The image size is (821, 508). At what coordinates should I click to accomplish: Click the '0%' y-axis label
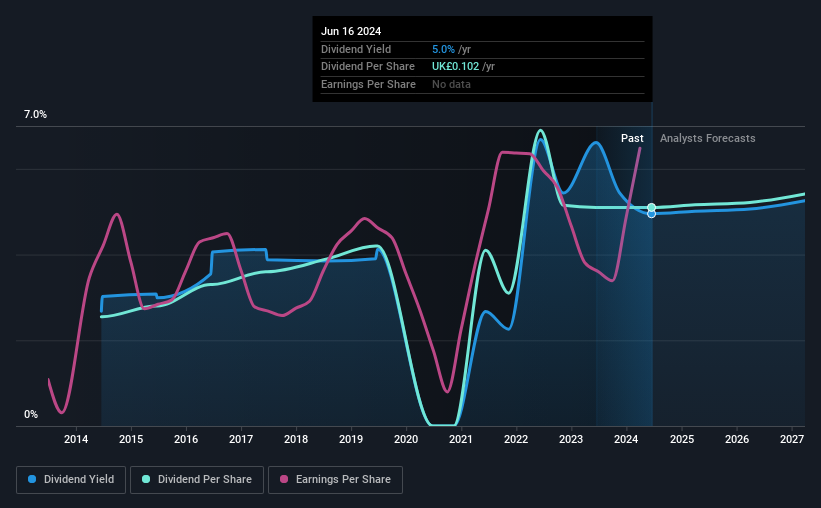click(31, 414)
